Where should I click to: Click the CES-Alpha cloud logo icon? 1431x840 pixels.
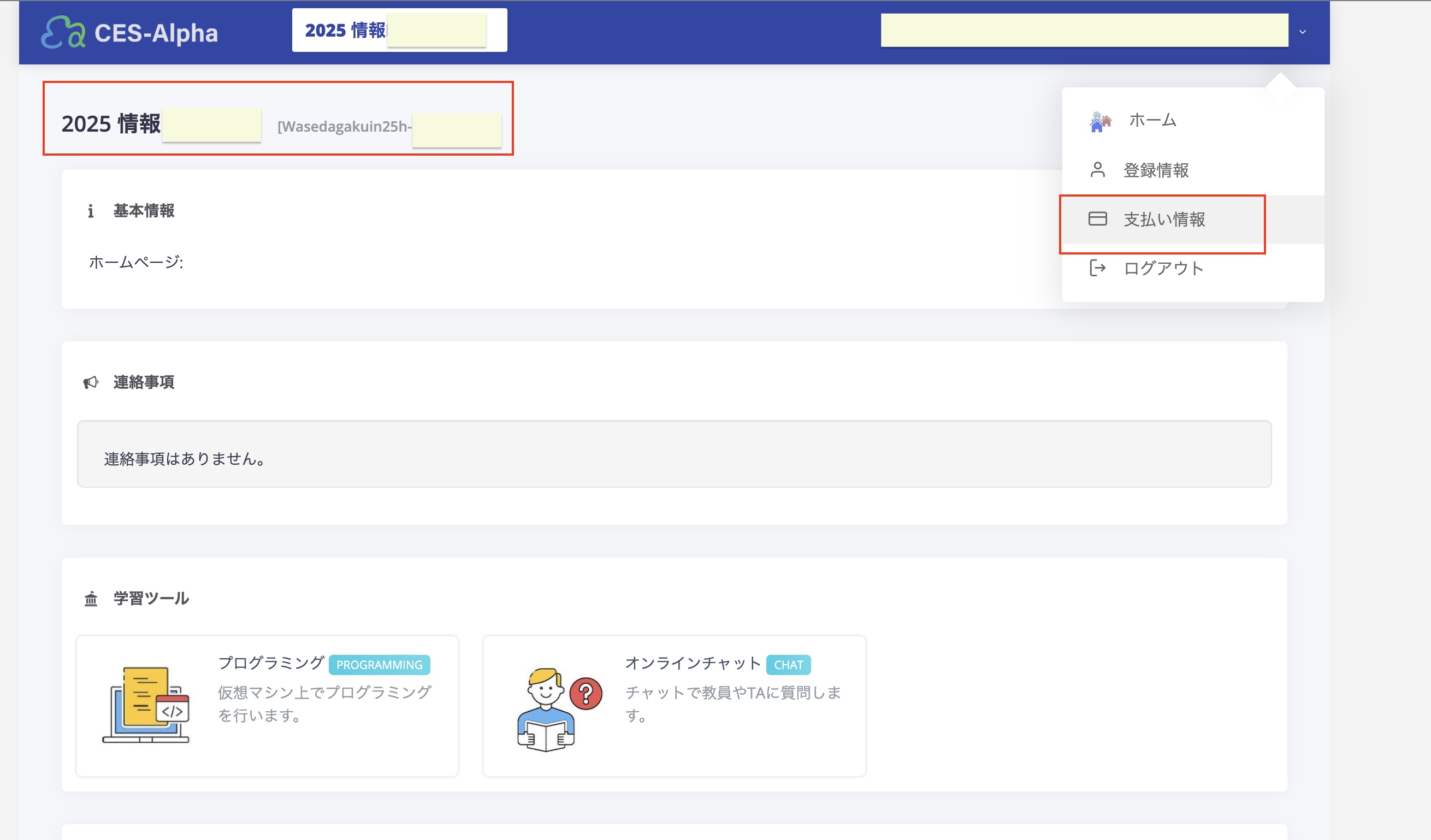click(x=63, y=32)
